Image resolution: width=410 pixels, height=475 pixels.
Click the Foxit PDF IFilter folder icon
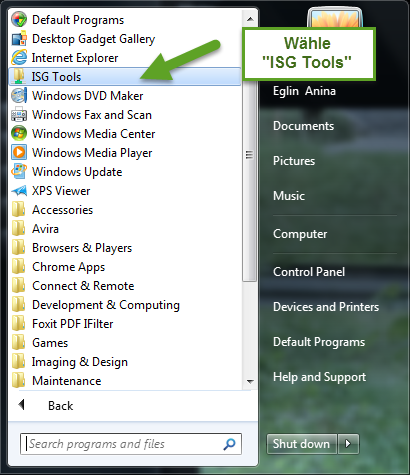[18, 324]
